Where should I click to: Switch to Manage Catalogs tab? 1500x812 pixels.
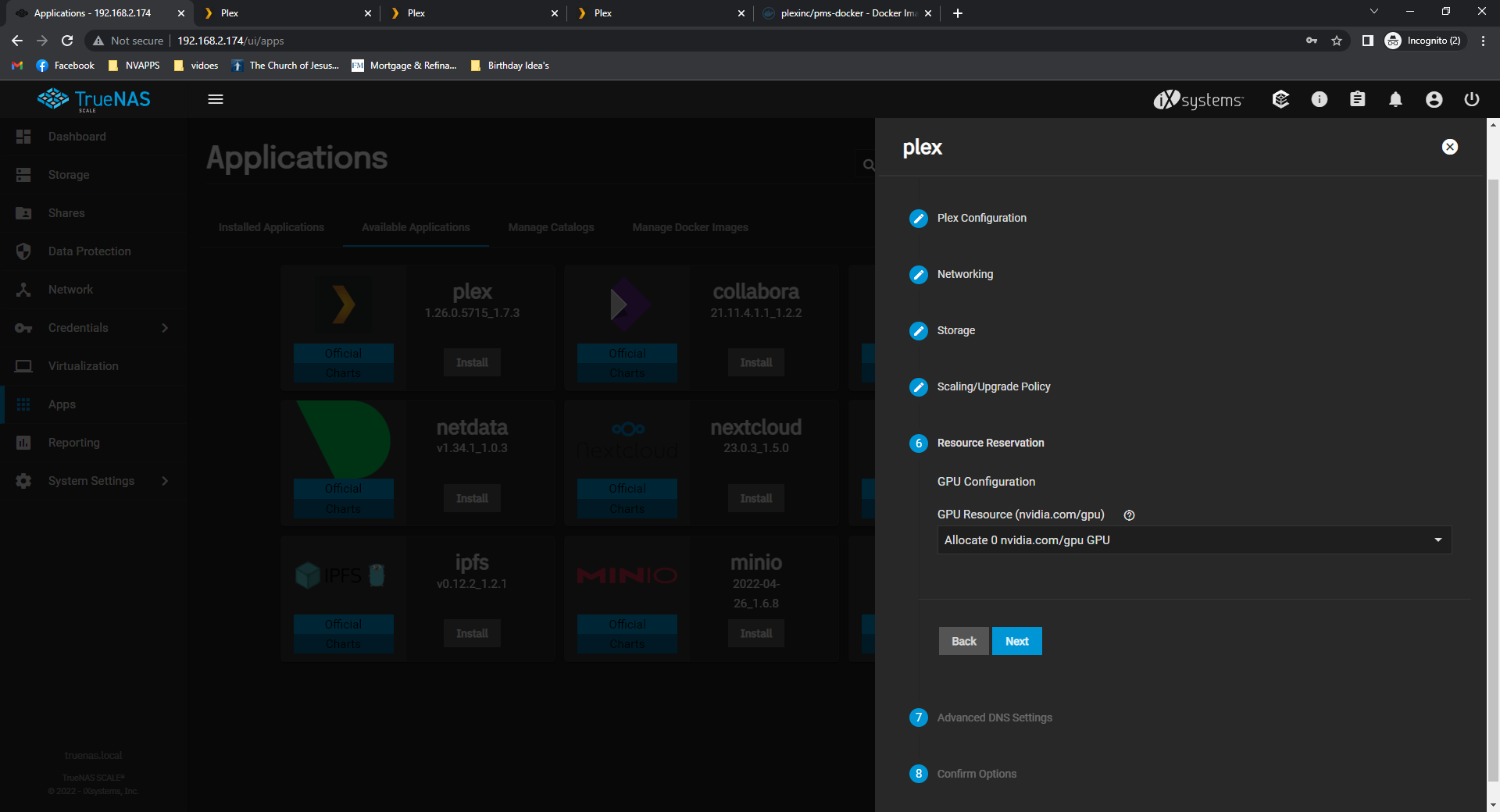pyautogui.click(x=551, y=227)
